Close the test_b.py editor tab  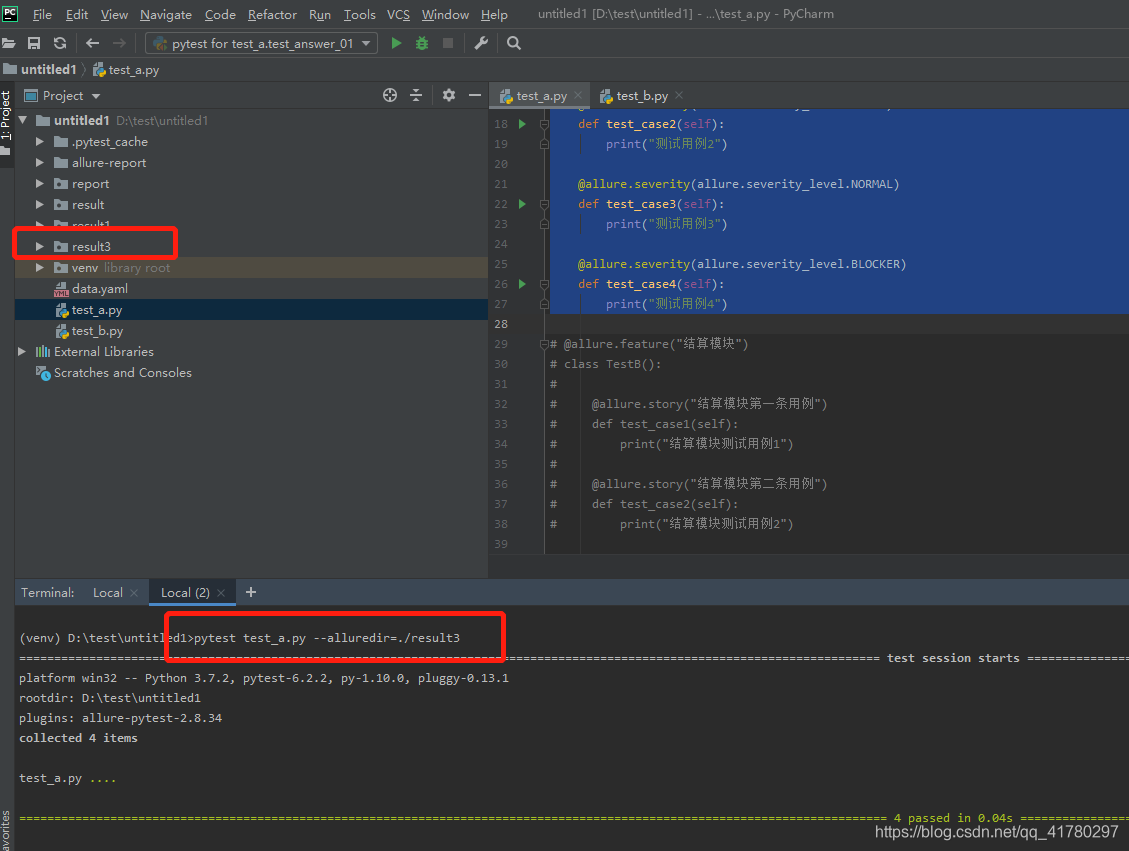679,95
